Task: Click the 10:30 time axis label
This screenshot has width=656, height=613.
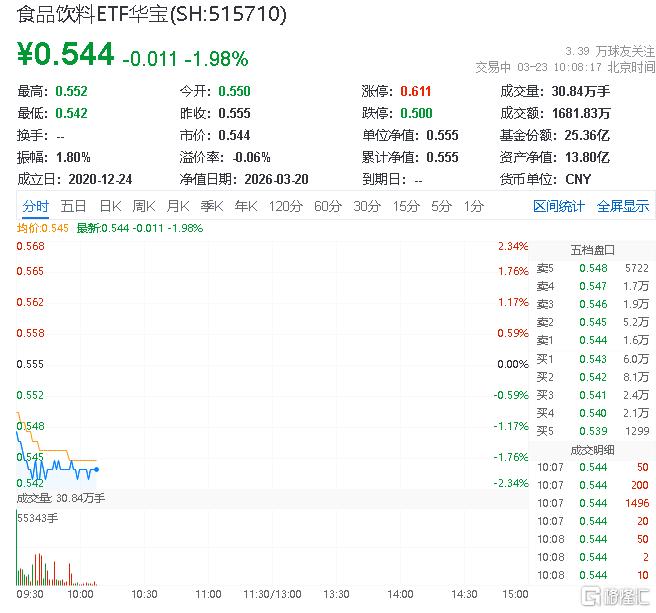Action: tap(144, 594)
